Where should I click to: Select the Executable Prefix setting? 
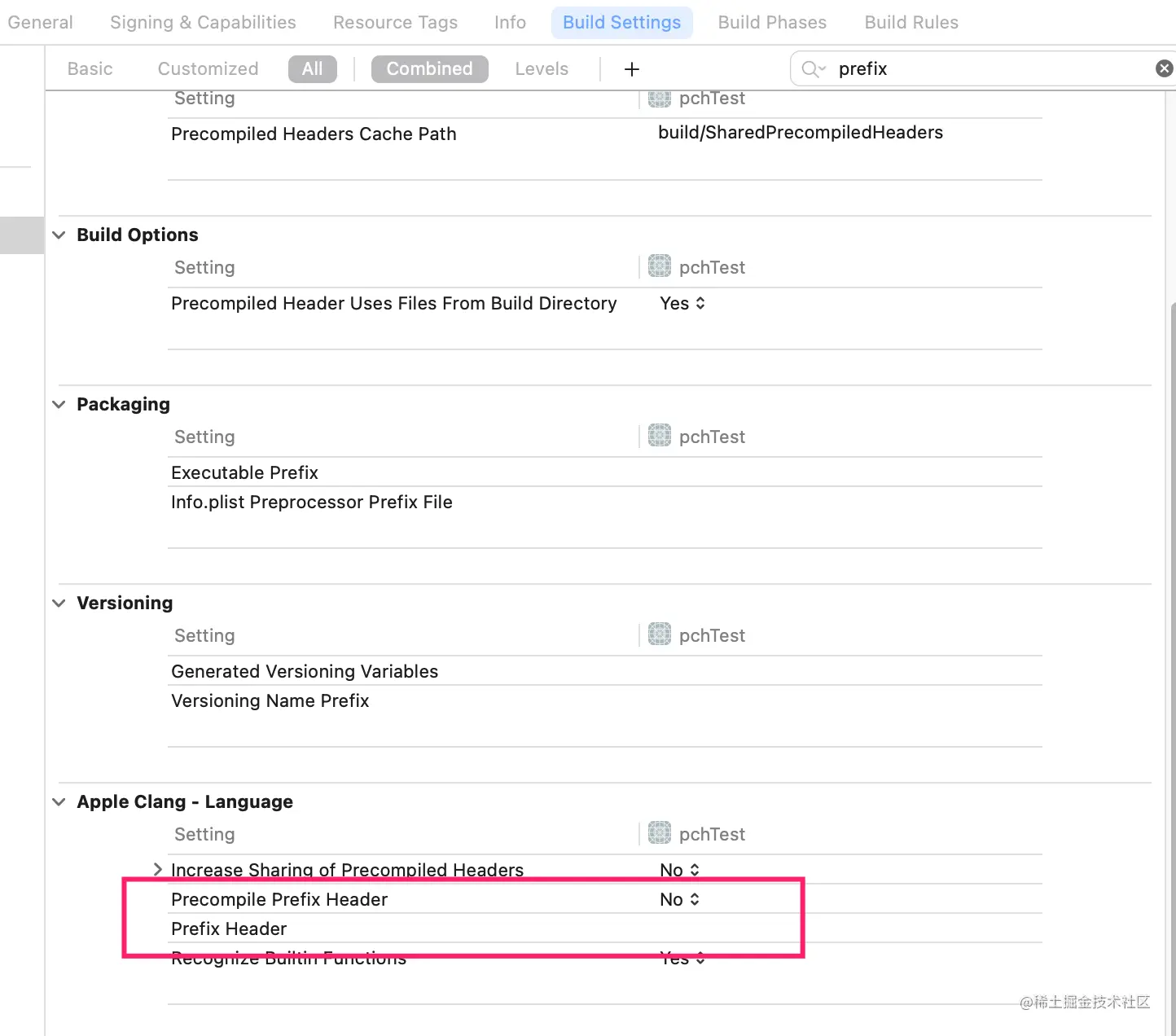(x=244, y=472)
